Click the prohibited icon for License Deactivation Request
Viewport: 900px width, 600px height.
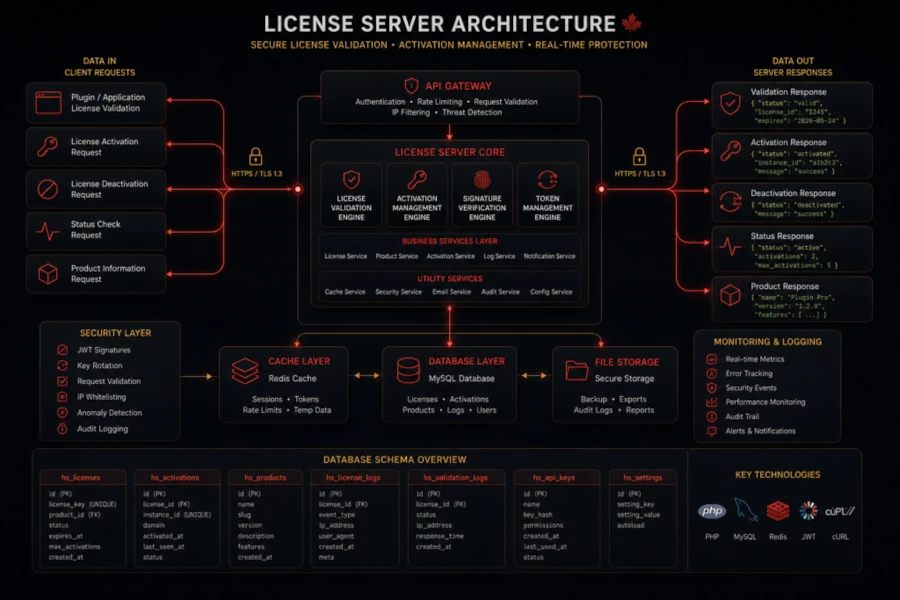48,189
